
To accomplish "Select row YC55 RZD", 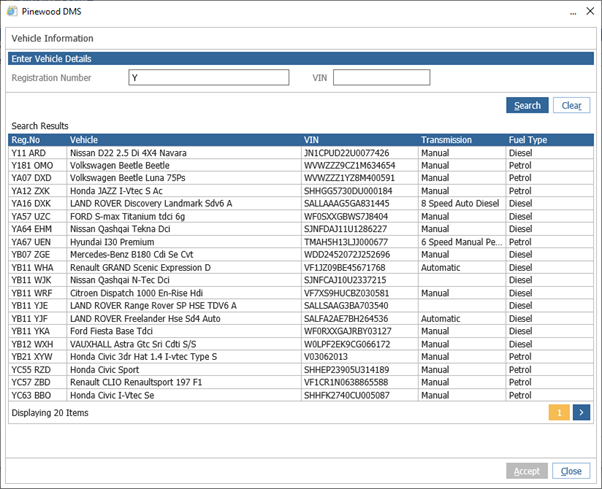I will [x=301, y=370].
